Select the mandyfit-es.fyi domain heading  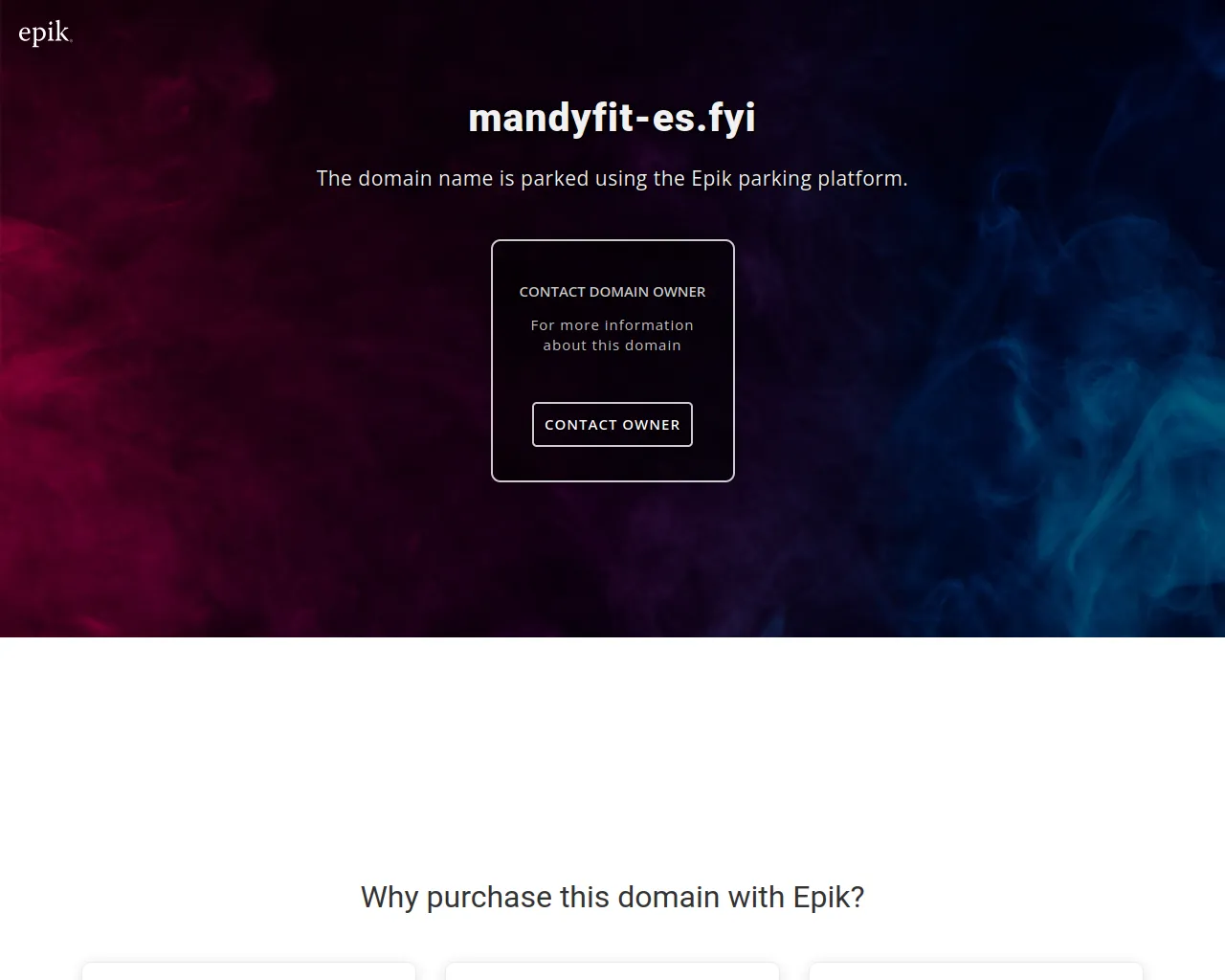coord(612,118)
